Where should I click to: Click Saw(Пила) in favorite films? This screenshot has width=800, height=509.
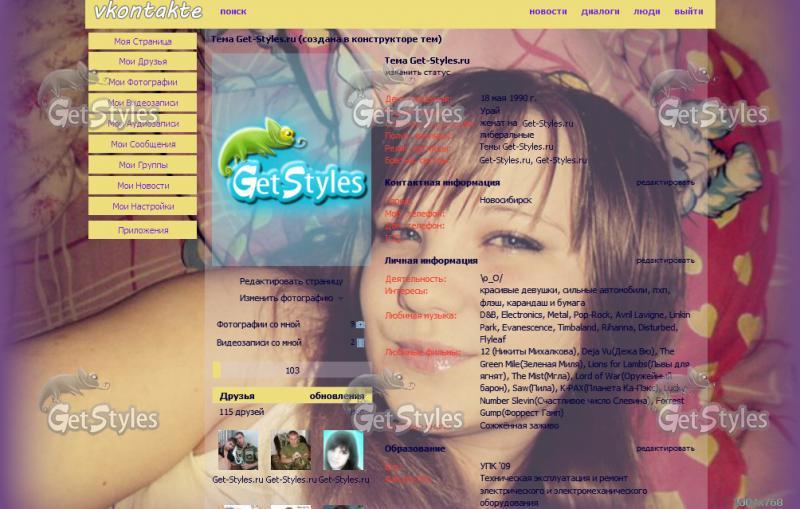click(x=533, y=389)
